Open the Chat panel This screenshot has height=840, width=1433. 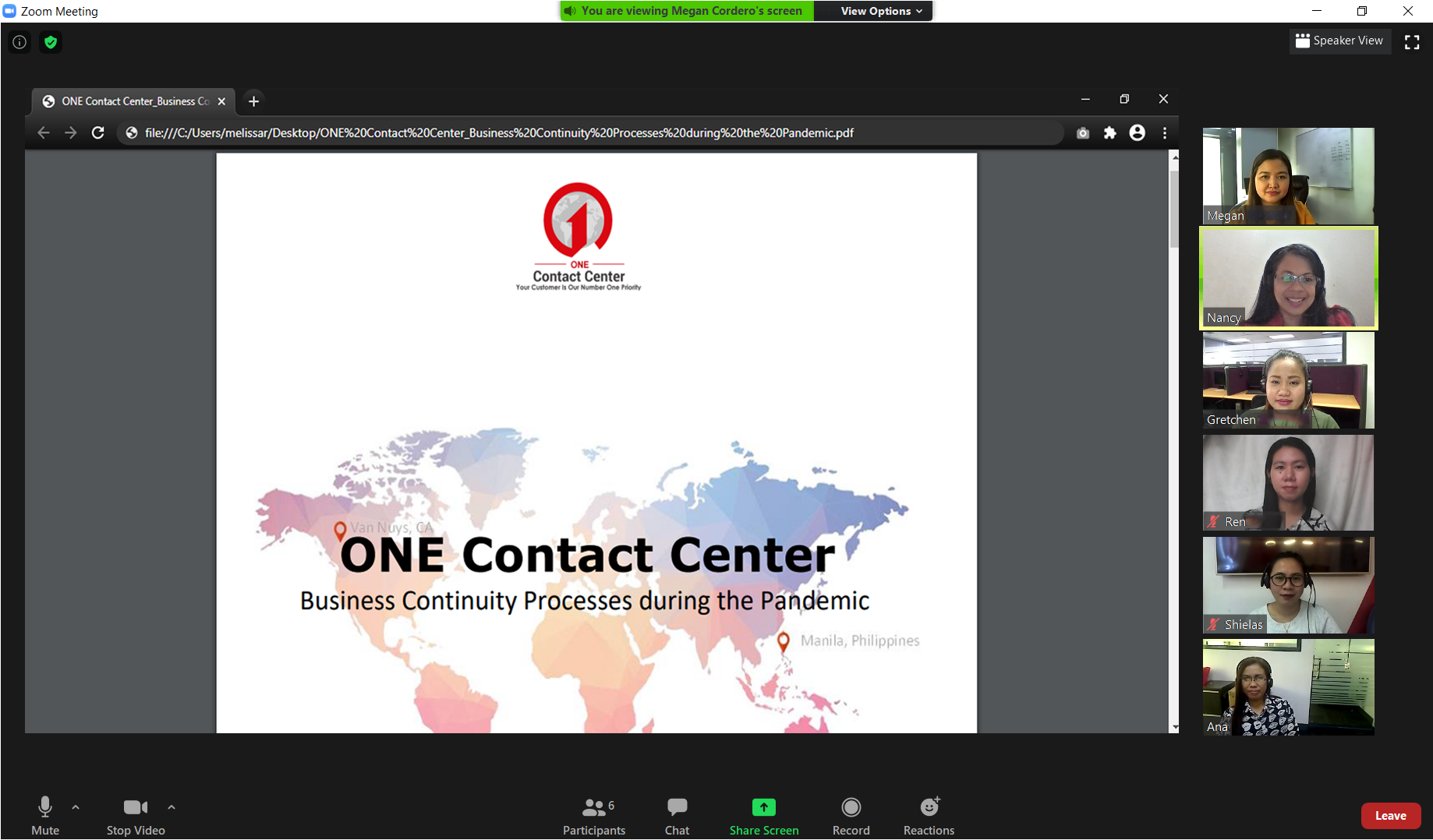point(677,816)
